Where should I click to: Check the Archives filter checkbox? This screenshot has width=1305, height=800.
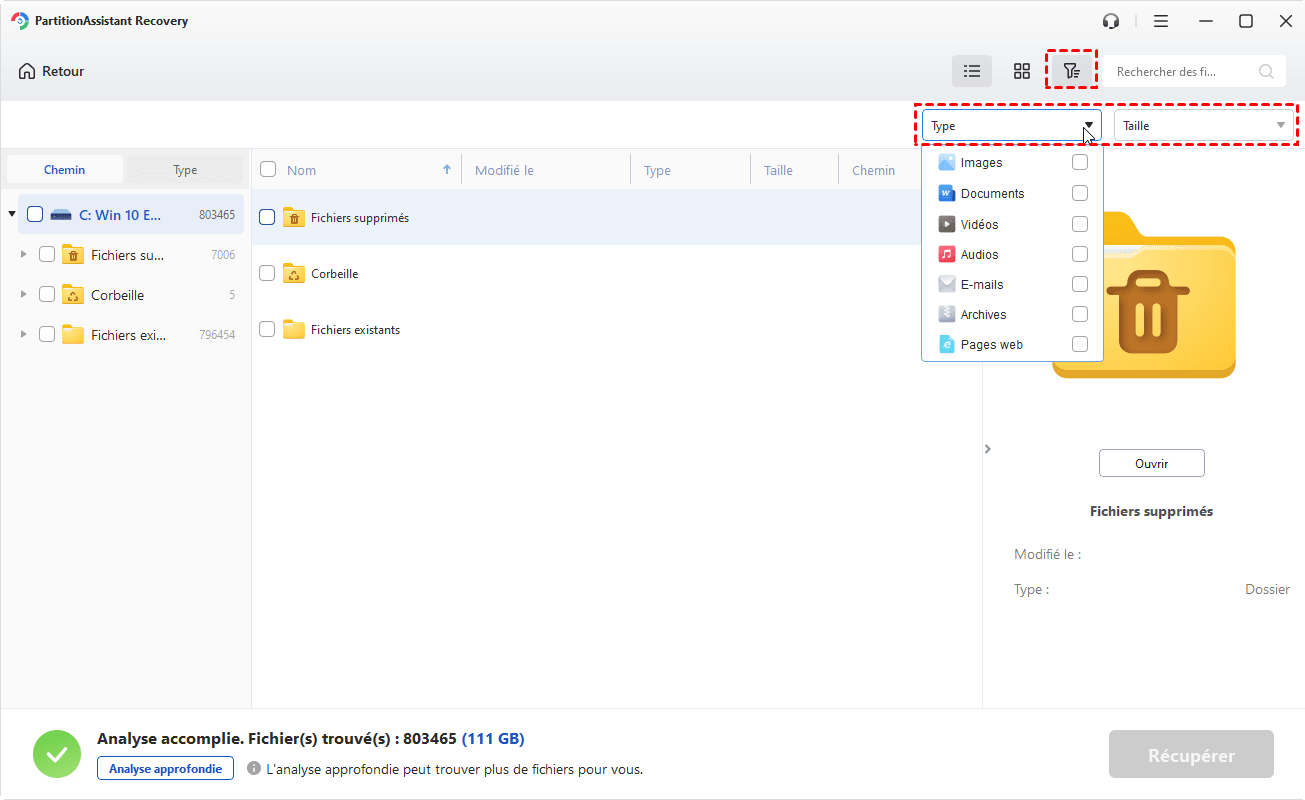[1080, 315]
